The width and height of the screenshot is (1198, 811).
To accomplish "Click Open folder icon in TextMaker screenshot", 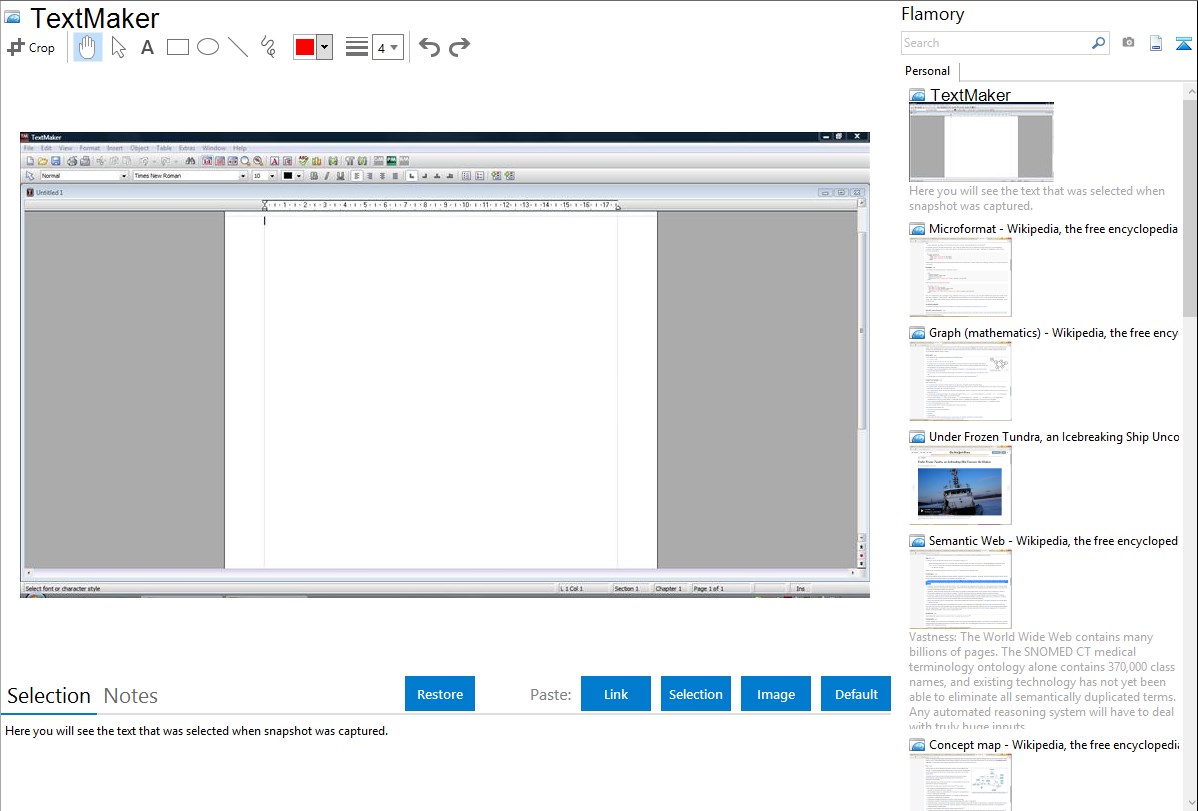I will 42,161.
